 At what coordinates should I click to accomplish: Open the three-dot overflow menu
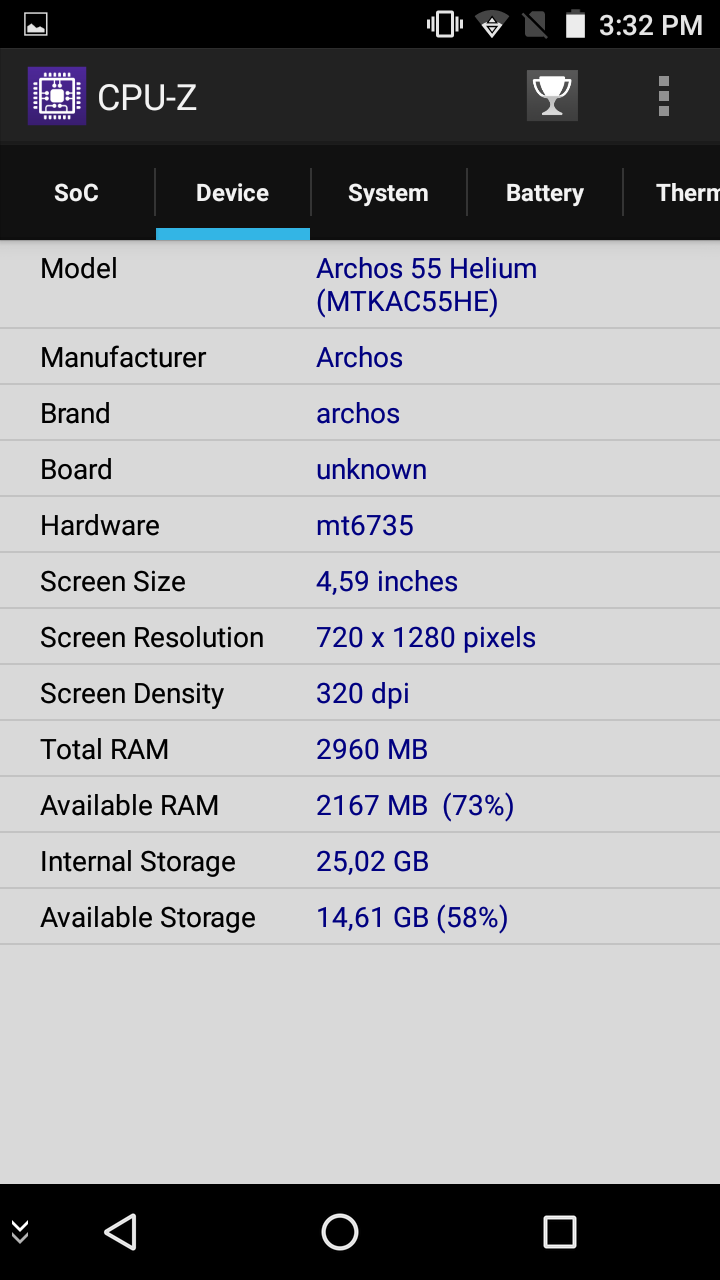click(664, 96)
